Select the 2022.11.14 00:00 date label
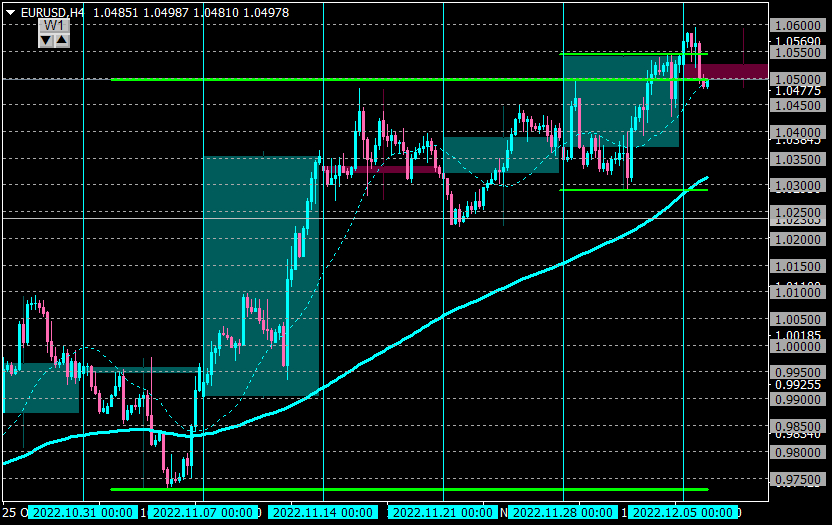 [x=323, y=513]
